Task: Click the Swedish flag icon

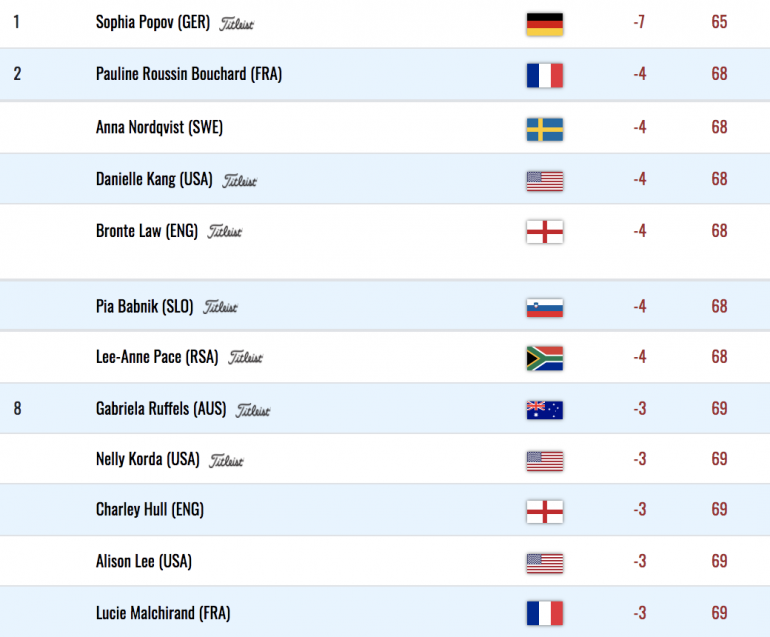Action: click(x=544, y=128)
